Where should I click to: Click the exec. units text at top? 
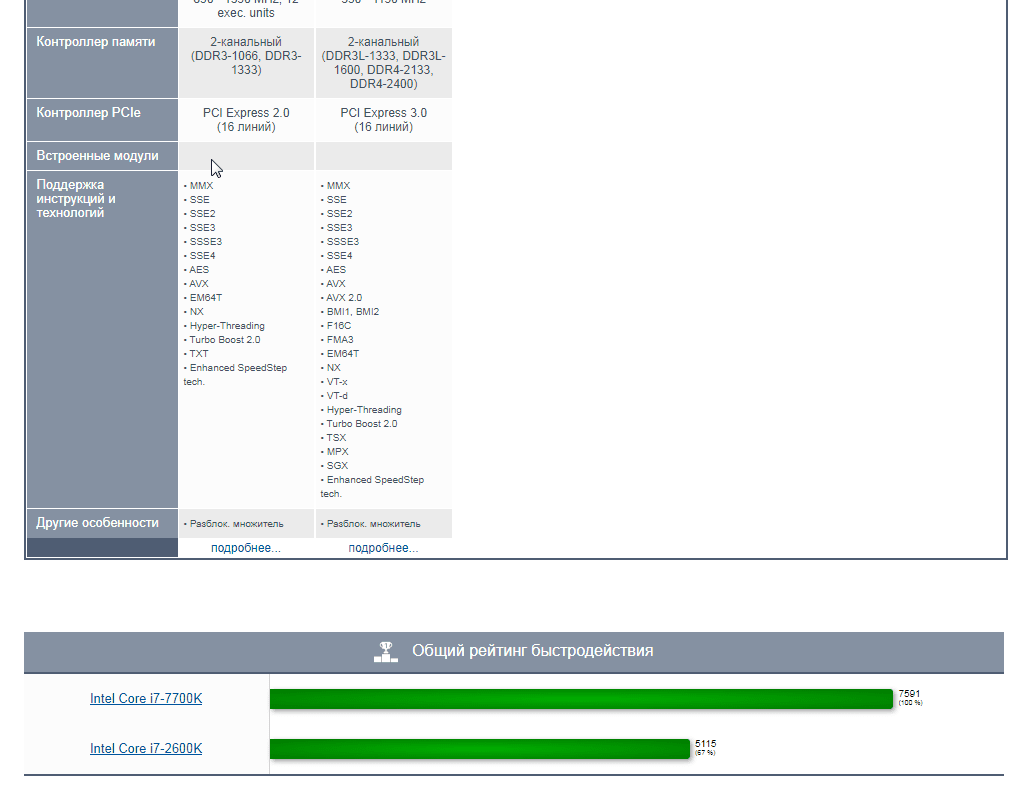click(x=246, y=12)
